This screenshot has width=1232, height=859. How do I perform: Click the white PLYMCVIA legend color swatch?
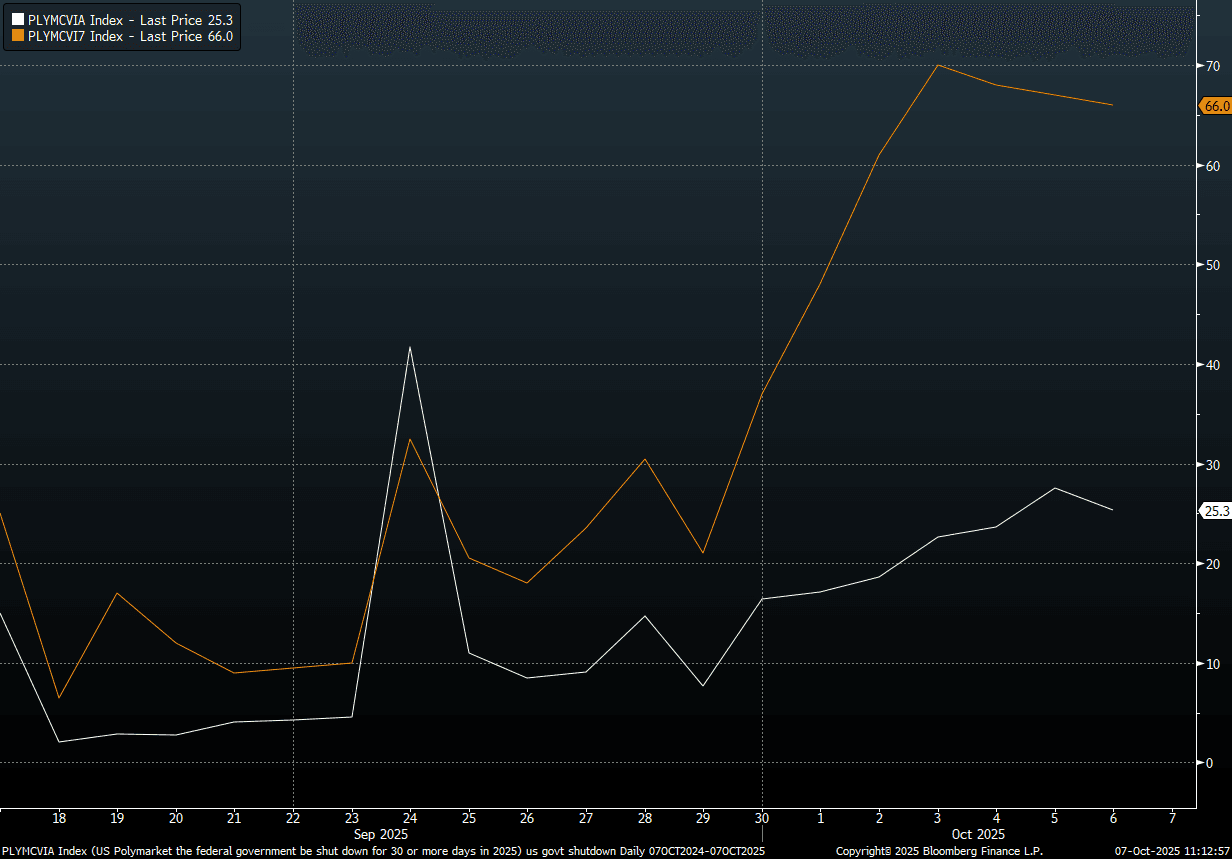[x=17, y=19]
